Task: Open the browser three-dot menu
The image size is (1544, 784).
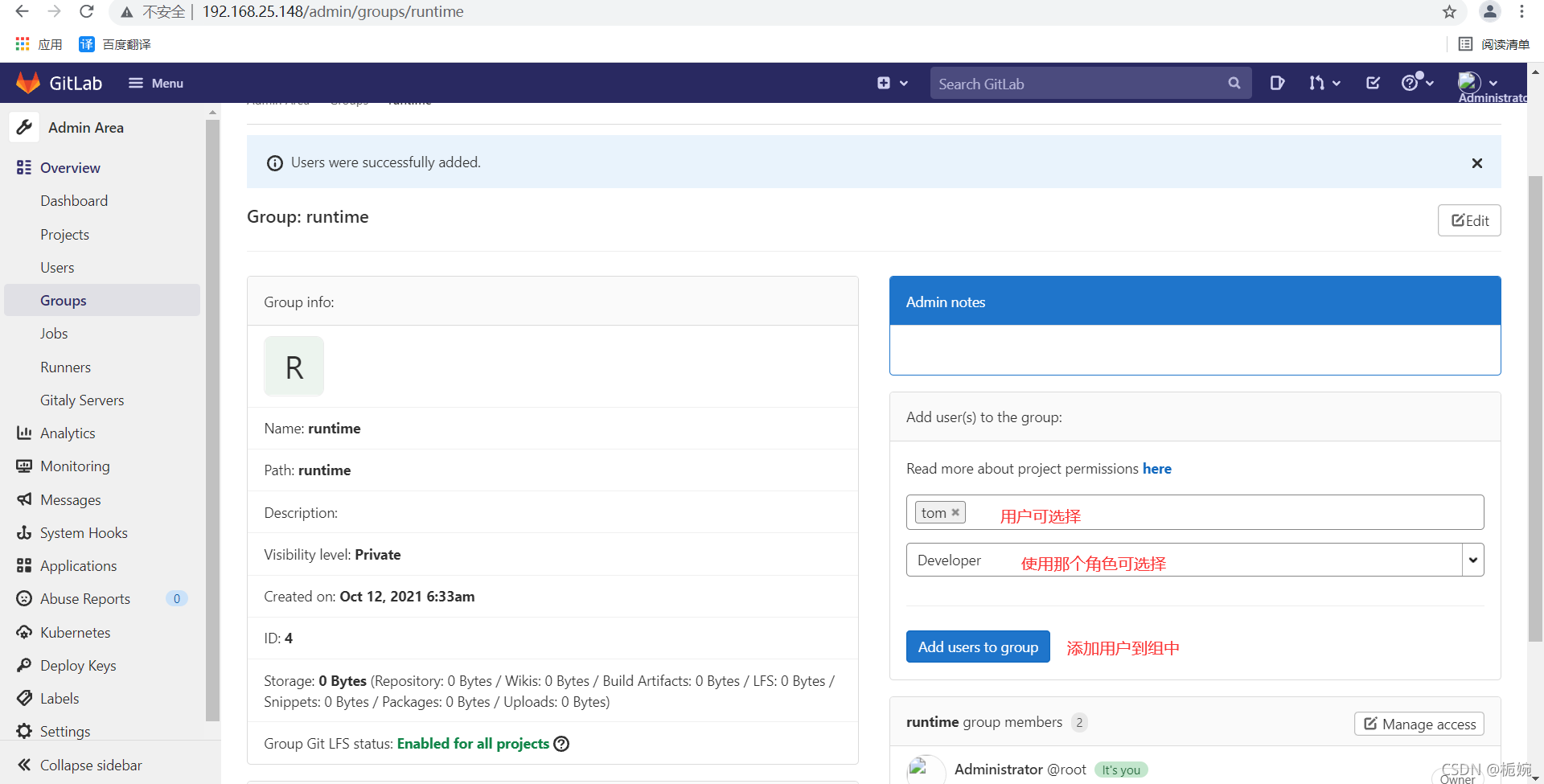Action: coord(1521,11)
